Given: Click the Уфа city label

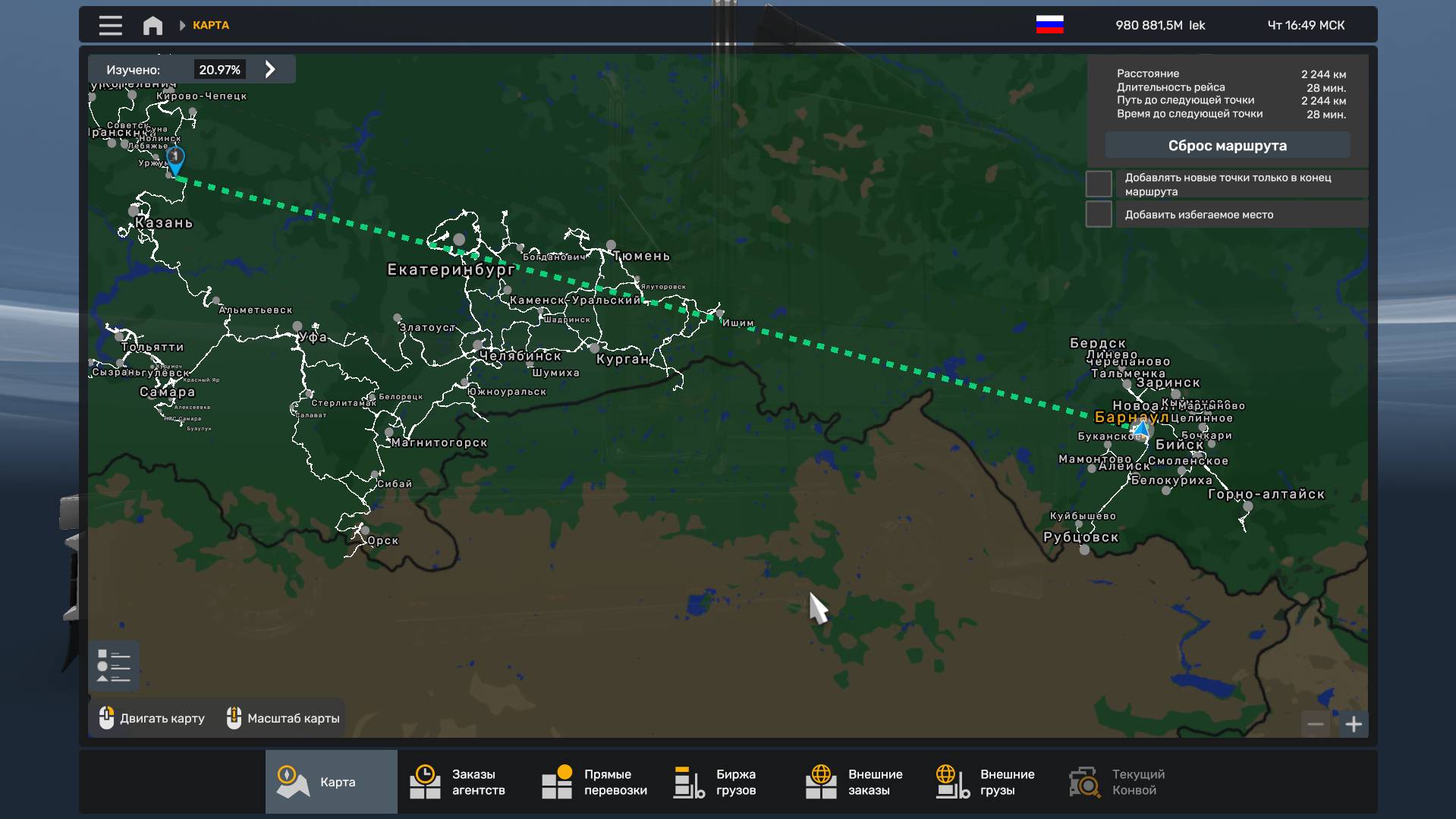Looking at the screenshot, I should (313, 337).
